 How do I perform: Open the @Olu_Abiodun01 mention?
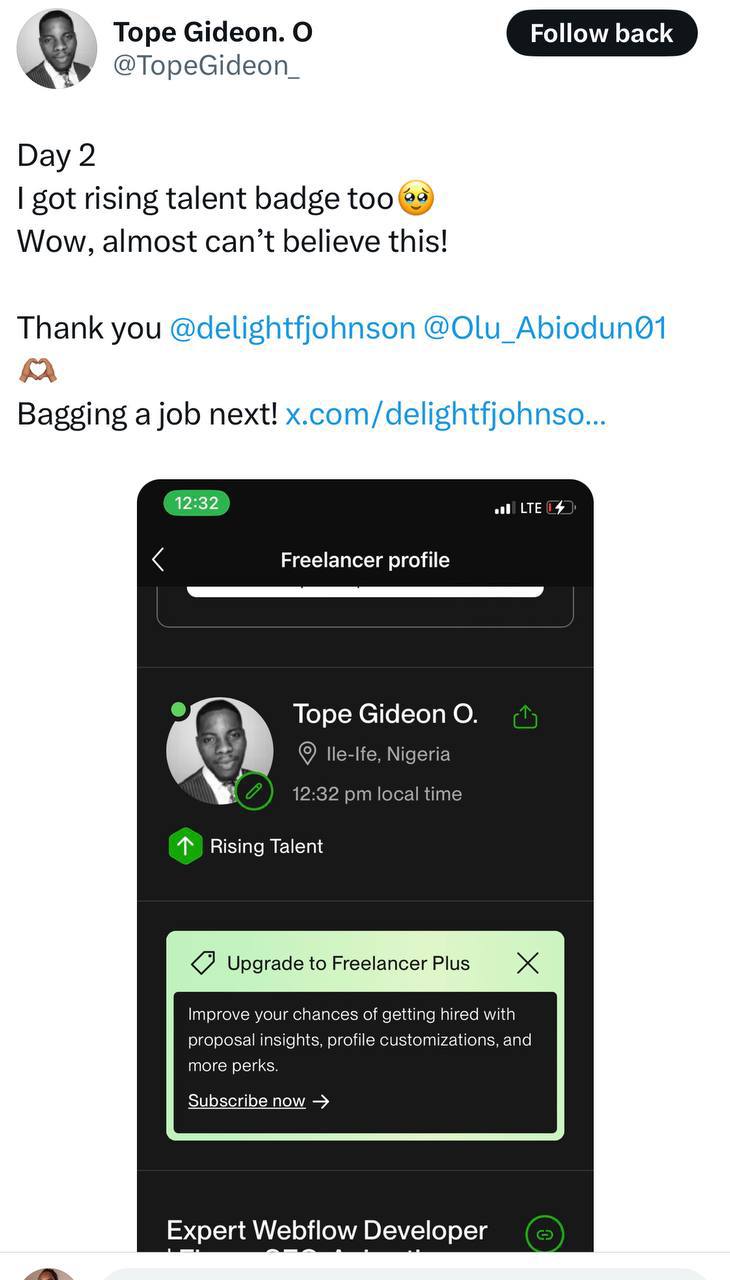tap(545, 328)
